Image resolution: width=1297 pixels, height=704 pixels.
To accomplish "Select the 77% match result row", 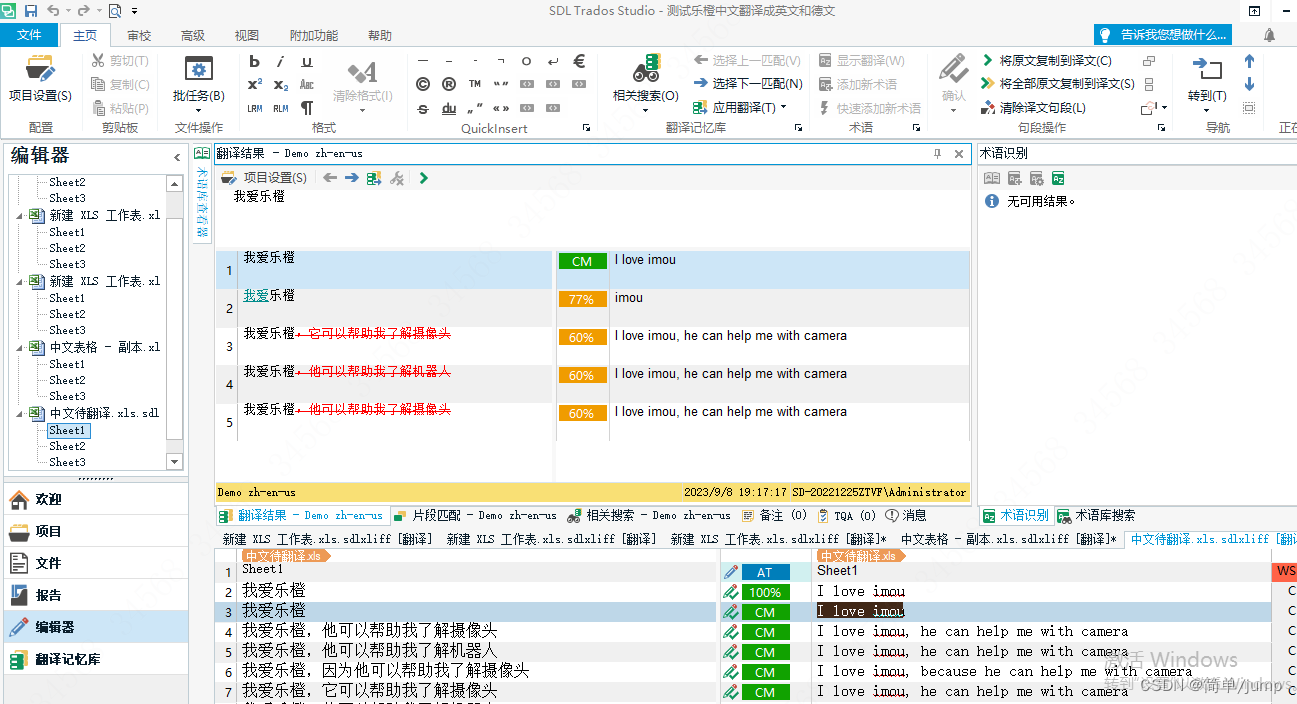I will point(592,308).
